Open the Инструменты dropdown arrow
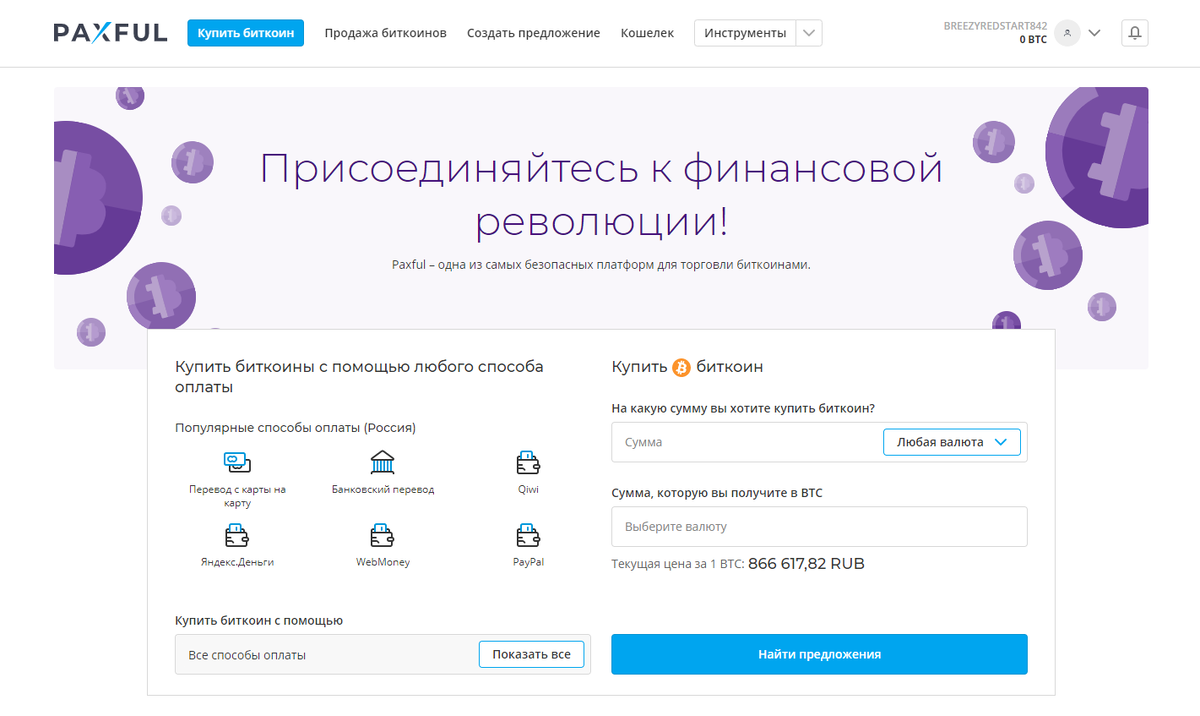1200x716 pixels. 810,33
